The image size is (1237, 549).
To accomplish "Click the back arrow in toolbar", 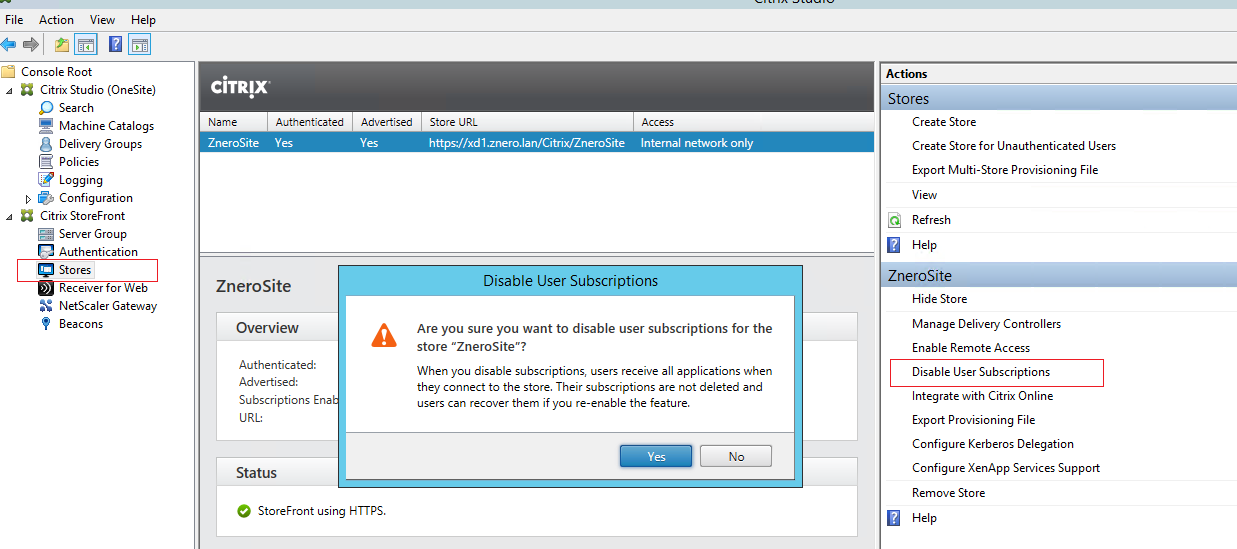I will [9, 44].
